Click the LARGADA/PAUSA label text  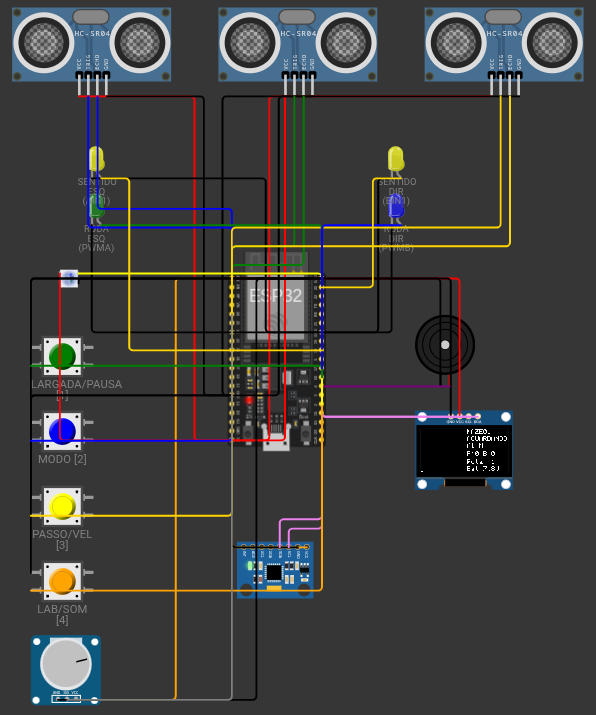click(x=77, y=384)
